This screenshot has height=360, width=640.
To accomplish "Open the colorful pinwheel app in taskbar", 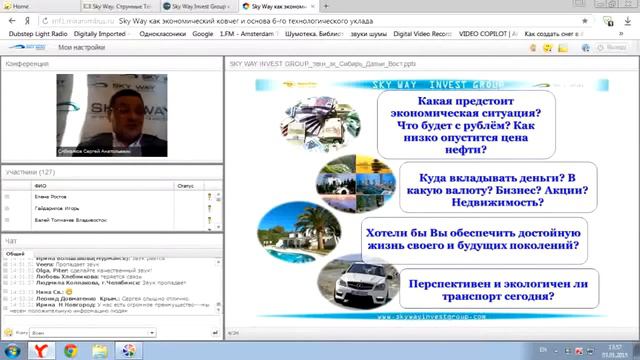I will (129, 351).
